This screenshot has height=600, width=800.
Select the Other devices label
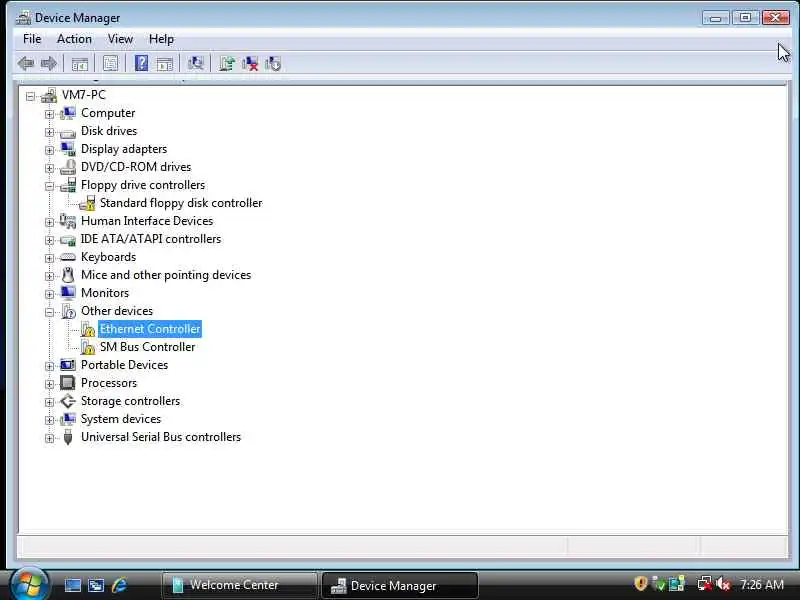(x=117, y=311)
